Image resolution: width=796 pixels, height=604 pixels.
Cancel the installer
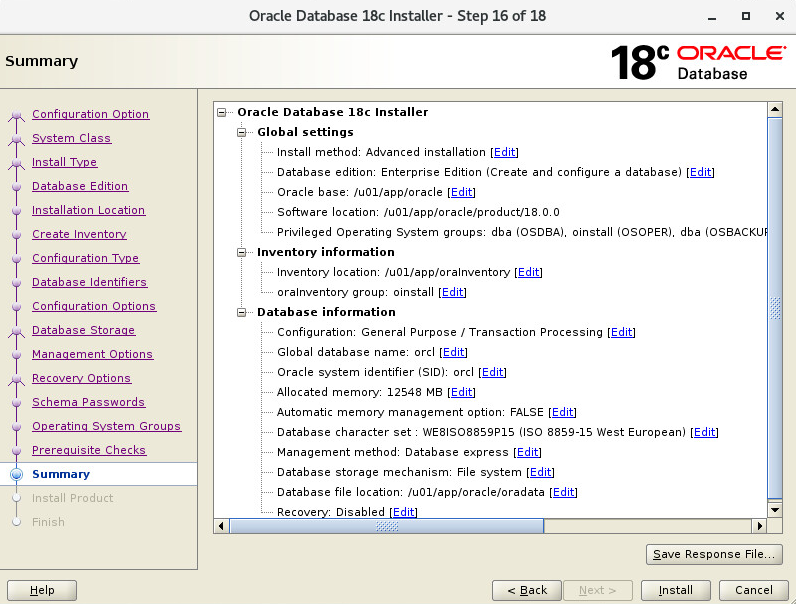(754, 590)
